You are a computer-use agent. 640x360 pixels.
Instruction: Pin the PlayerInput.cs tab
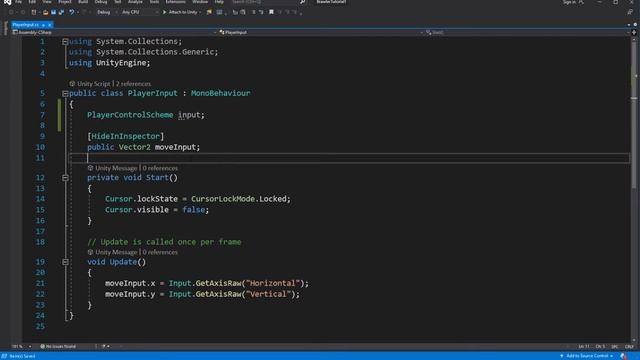tap(43, 25)
